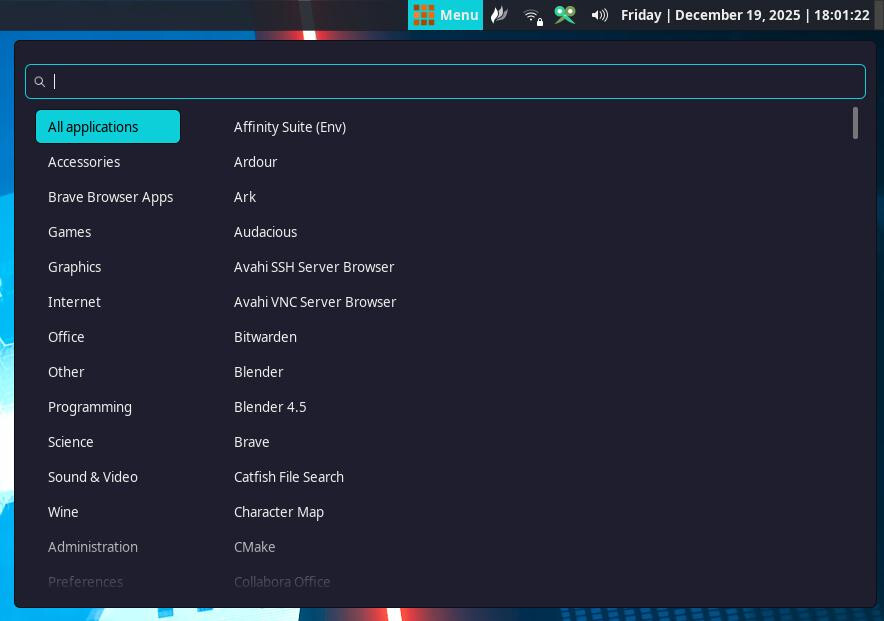Open Catfish File Search
Screen dimensions: 884x621
tap(289, 477)
